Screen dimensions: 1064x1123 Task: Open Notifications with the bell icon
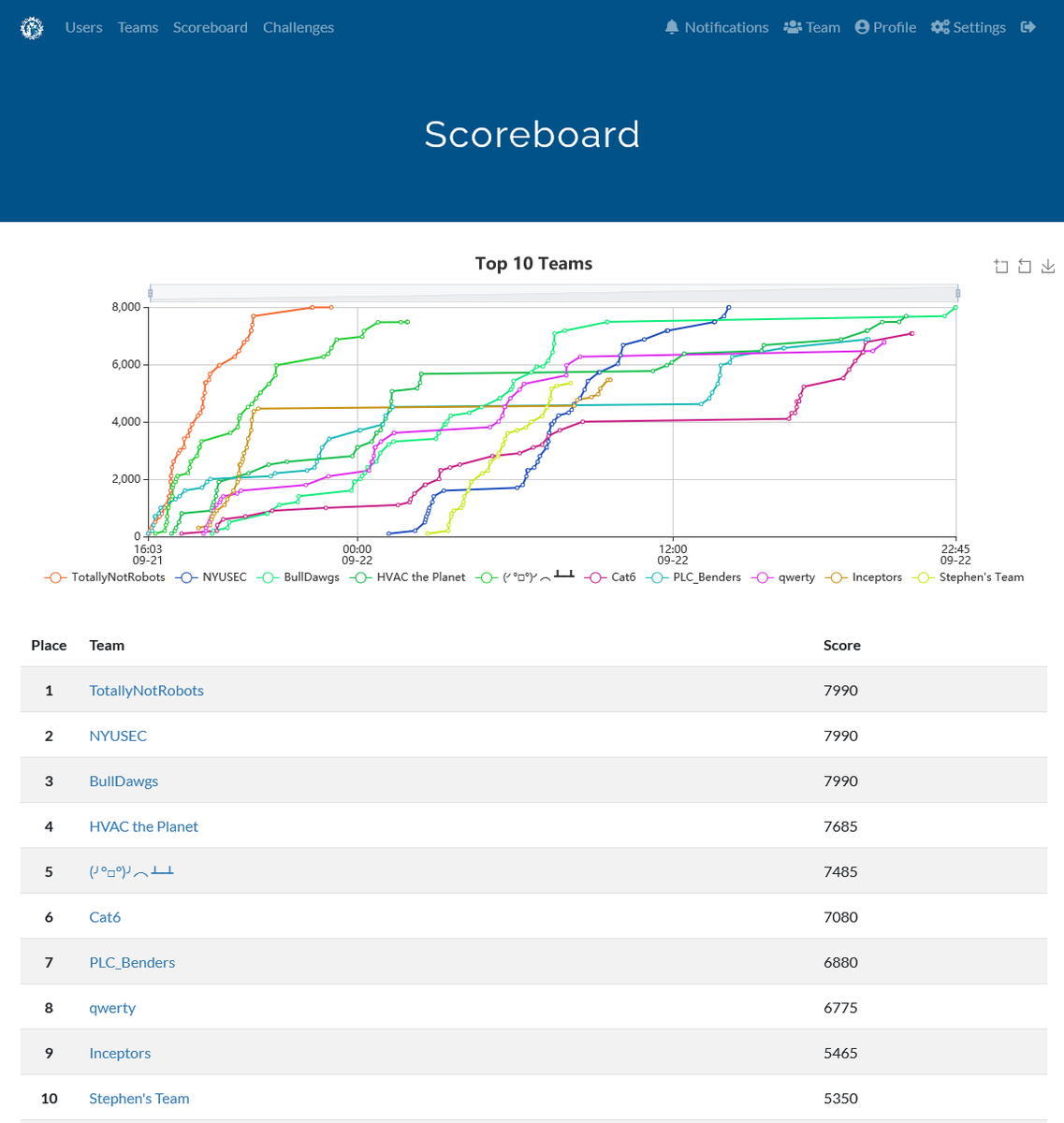[717, 27]
